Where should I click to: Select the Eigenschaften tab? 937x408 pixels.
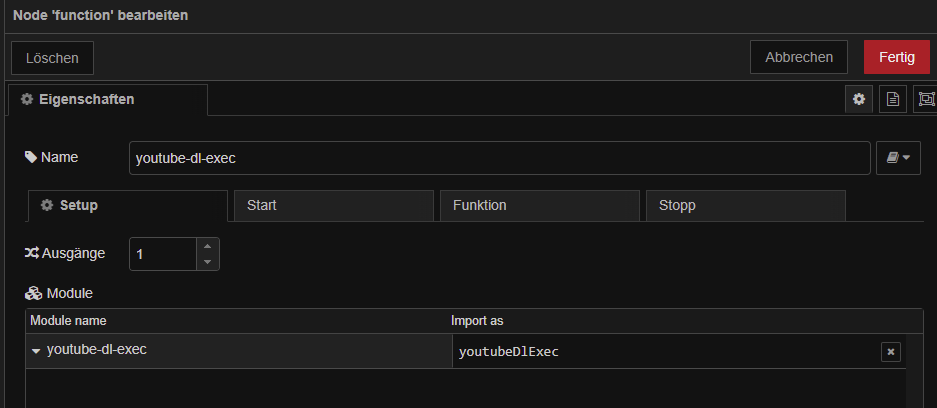coord(108,100)
